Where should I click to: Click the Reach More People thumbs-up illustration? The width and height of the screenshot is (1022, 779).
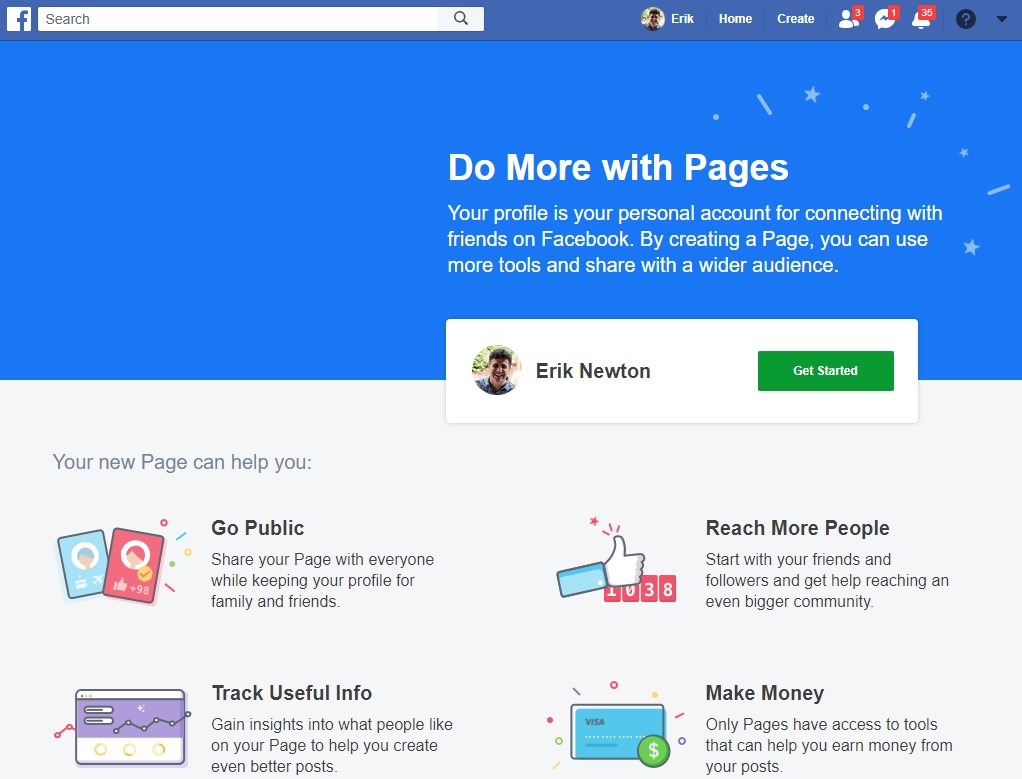pos(617,561)
